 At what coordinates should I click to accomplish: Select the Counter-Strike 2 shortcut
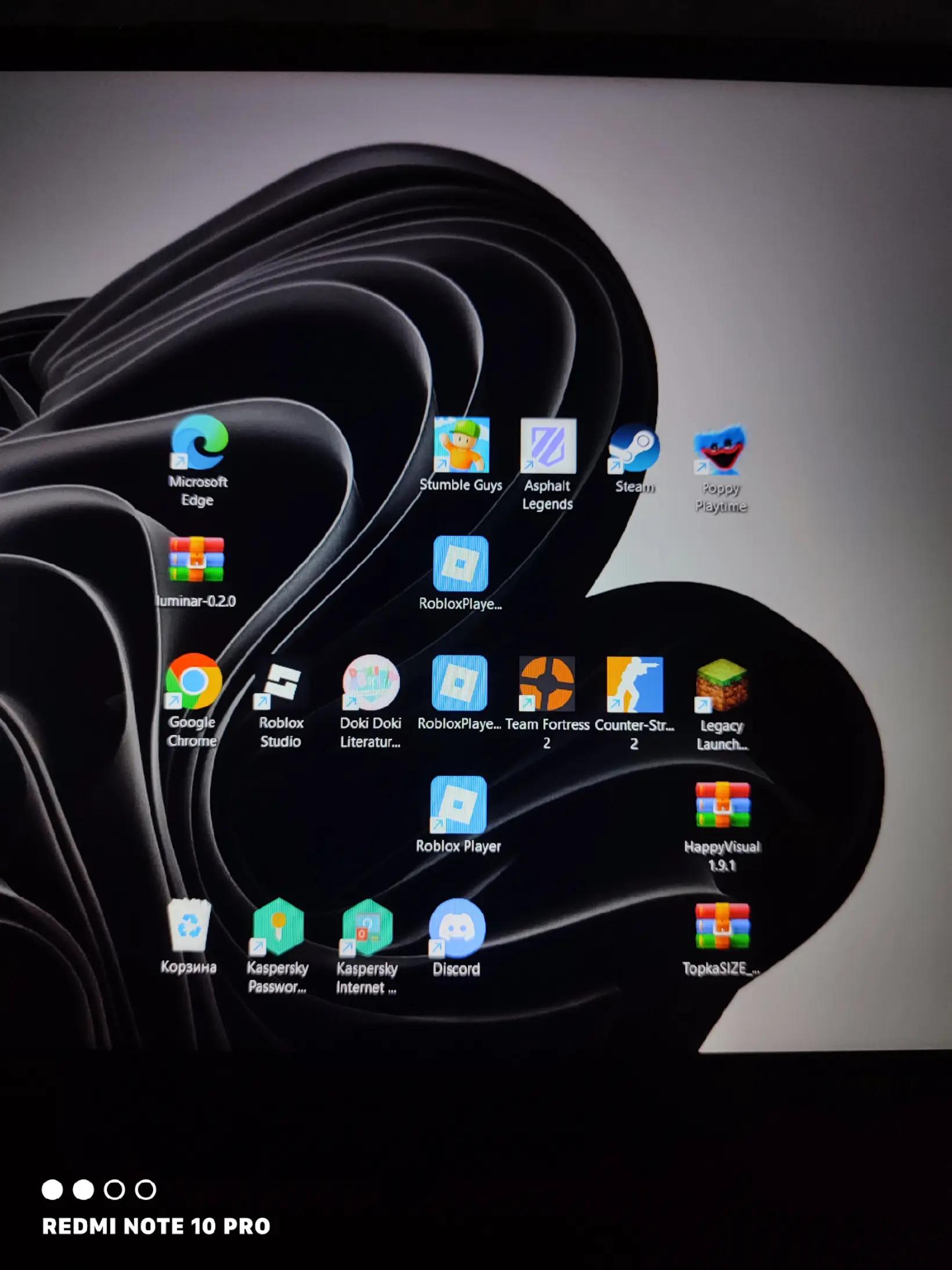click(x=634, y=684)
